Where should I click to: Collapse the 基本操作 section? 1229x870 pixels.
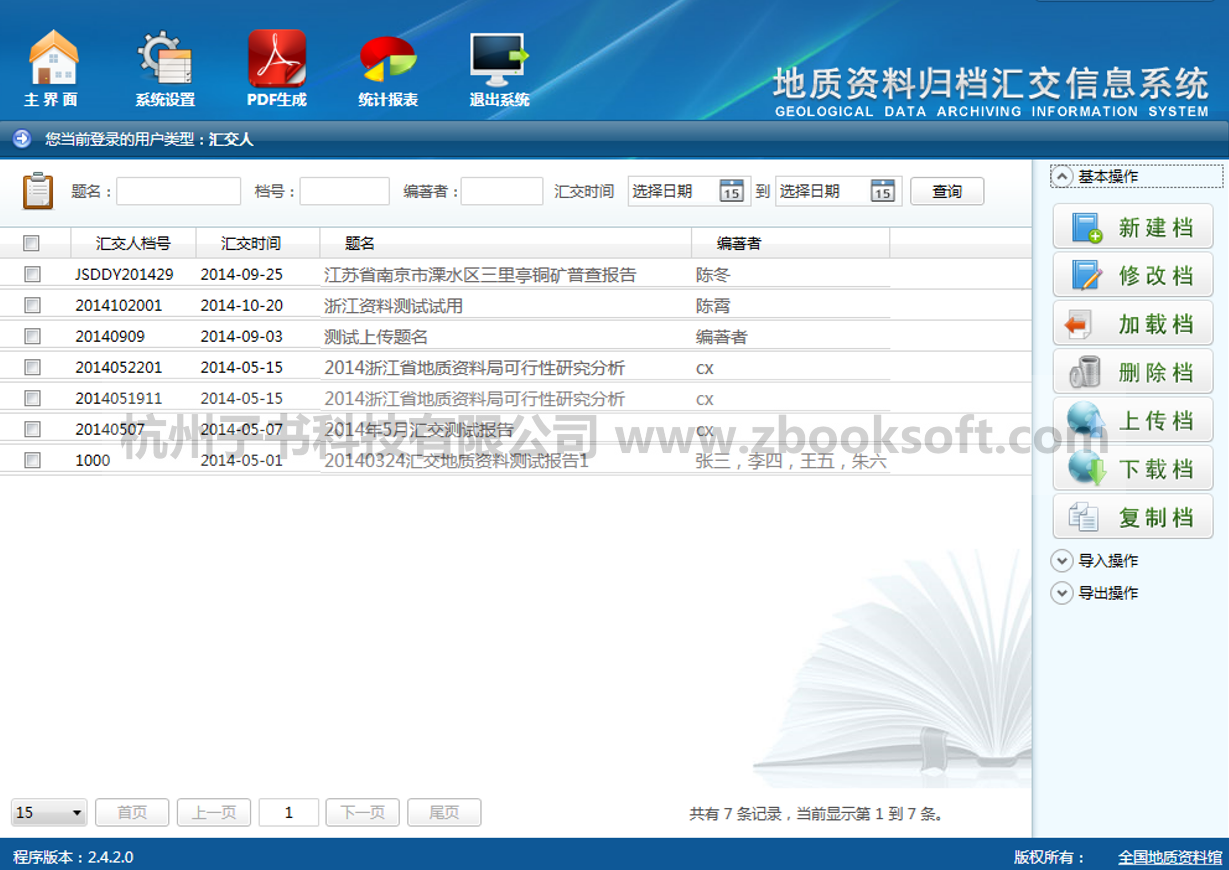click(1062, 177)
